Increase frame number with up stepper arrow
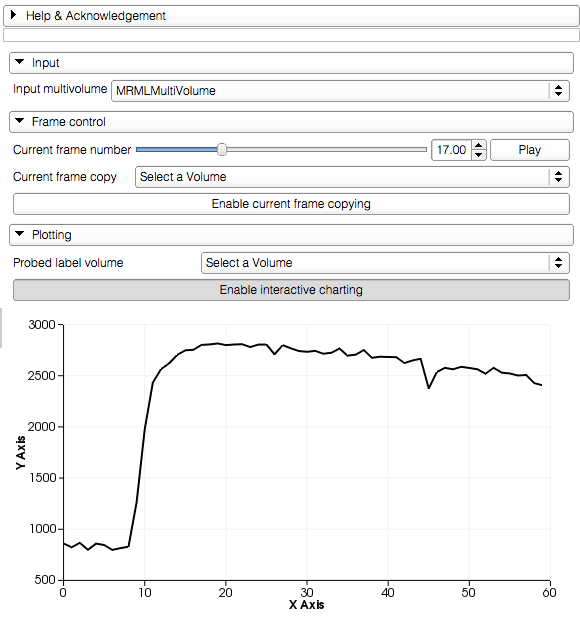 [479, 145]
